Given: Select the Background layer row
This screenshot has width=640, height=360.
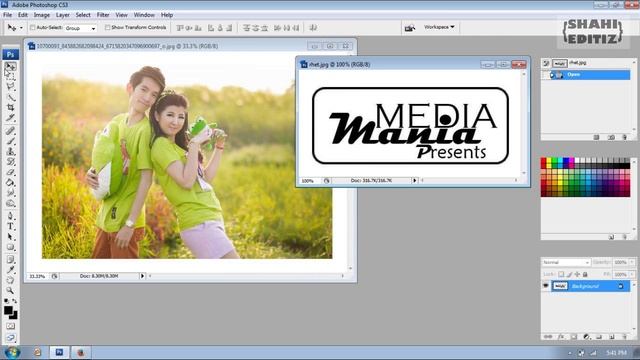Looking at the screenshot, I should click(586, 286).
